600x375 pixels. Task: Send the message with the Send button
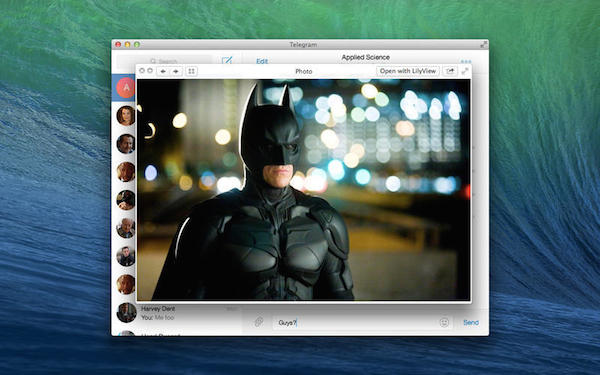471,323
